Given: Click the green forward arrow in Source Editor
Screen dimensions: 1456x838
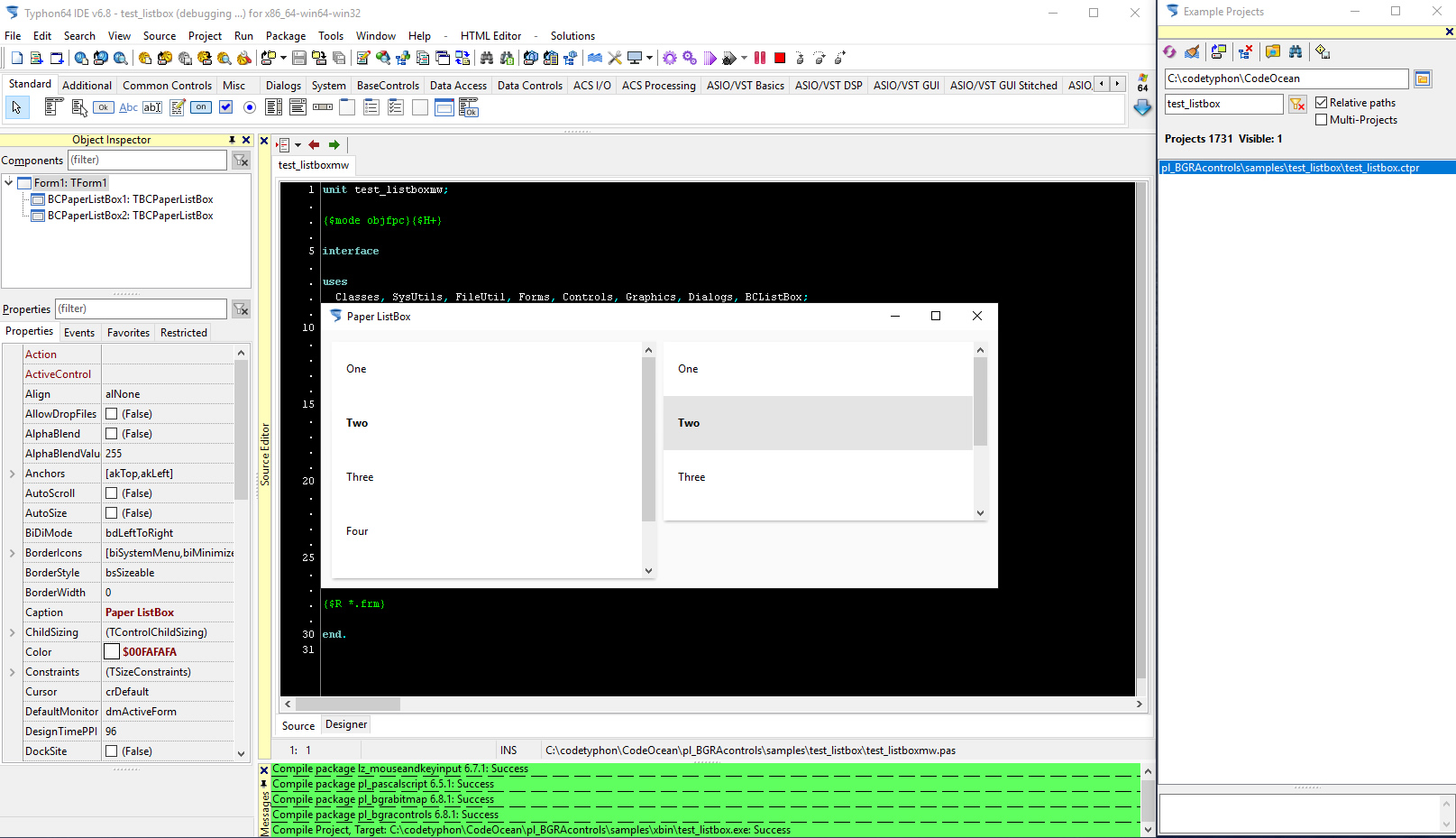Looking at the screenshot, I should [334, 144].
